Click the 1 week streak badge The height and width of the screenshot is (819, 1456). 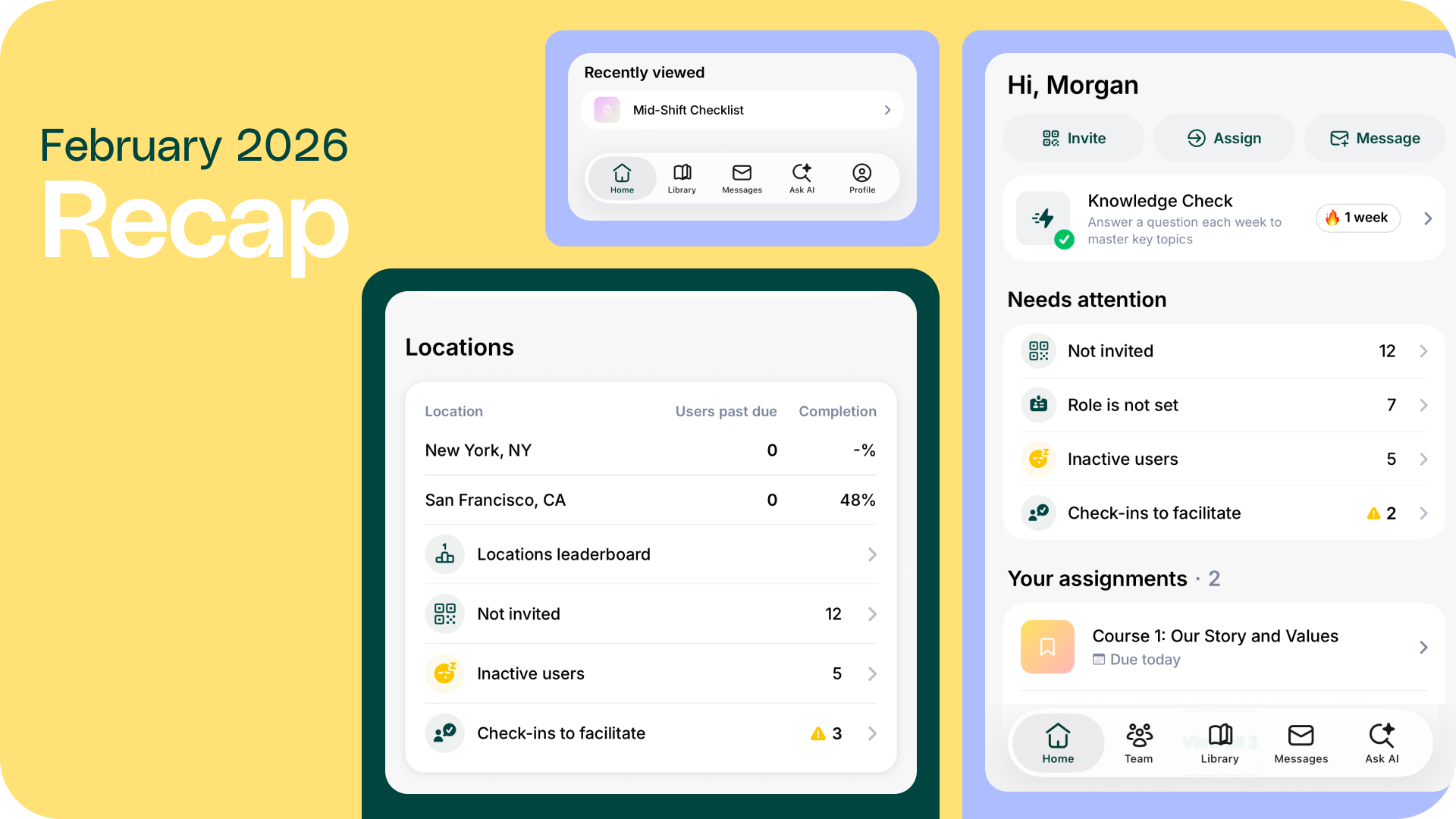click(1357, 218)
